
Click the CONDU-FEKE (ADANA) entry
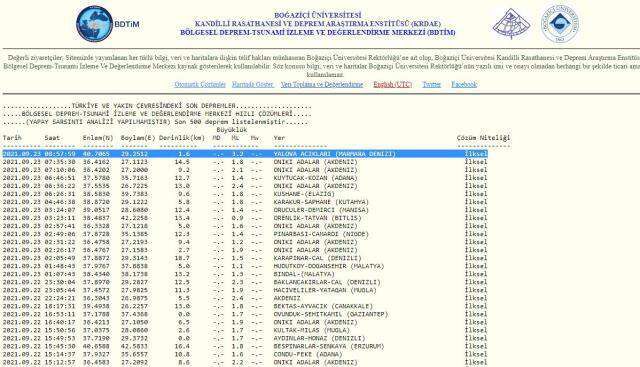pos(308,354)
